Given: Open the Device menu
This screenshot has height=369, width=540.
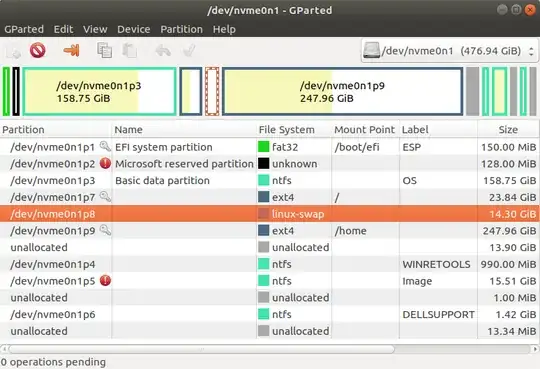Looking at the screenshot, I should 134,29.
